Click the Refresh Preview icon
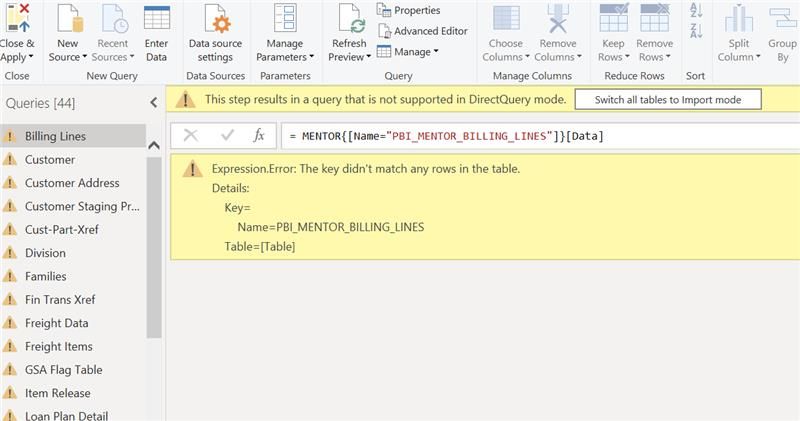The image size is (800, 421). (351, 19)
